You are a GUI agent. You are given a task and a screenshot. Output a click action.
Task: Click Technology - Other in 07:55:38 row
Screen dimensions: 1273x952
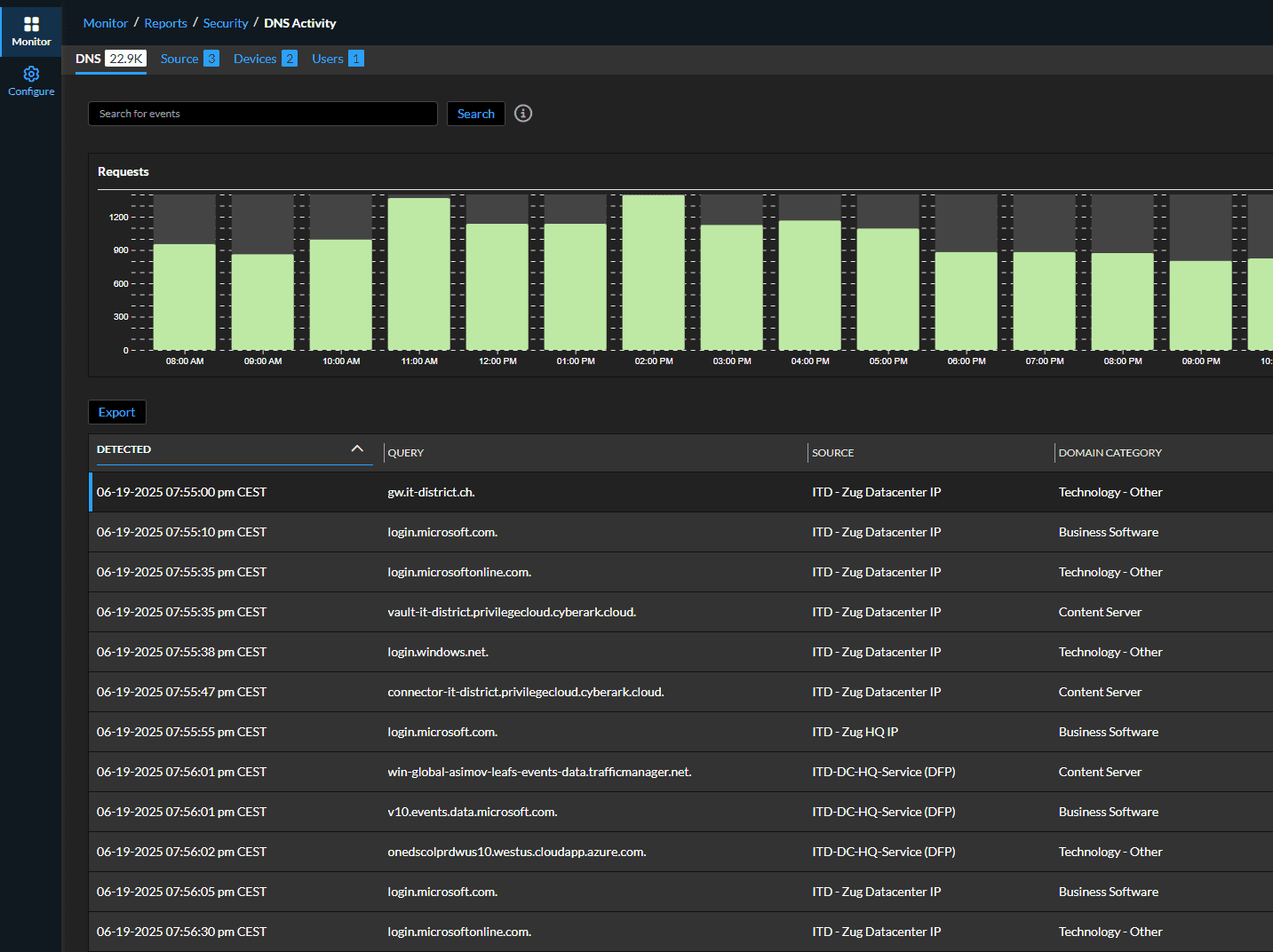pyautogui.click(x=1110, y=652)
